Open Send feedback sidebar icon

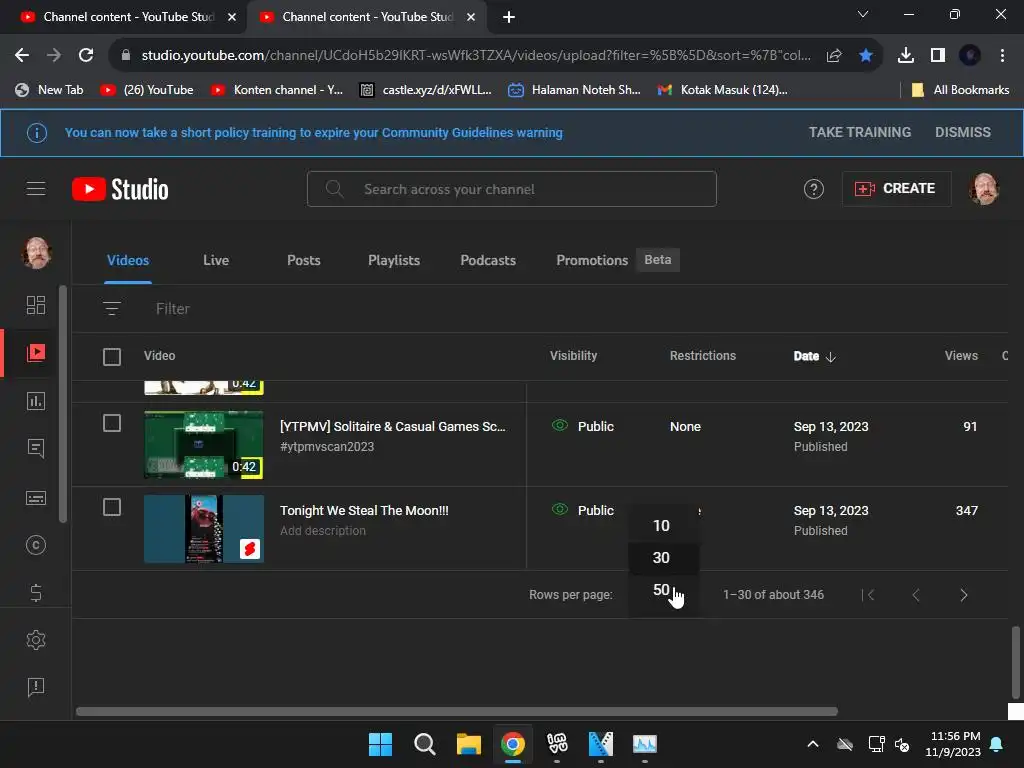36,687
